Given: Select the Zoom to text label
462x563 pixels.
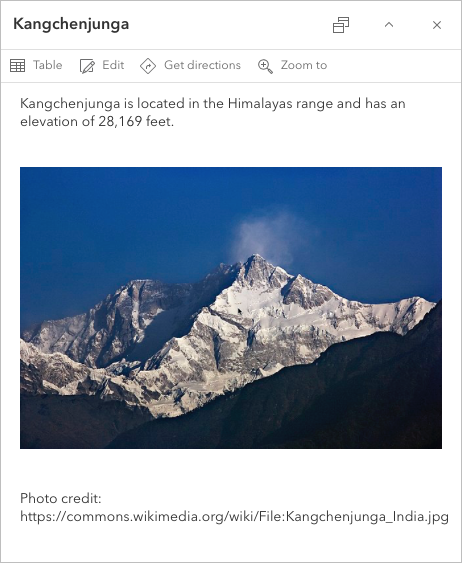Looking at the screenshot, I should click(304, 65).
